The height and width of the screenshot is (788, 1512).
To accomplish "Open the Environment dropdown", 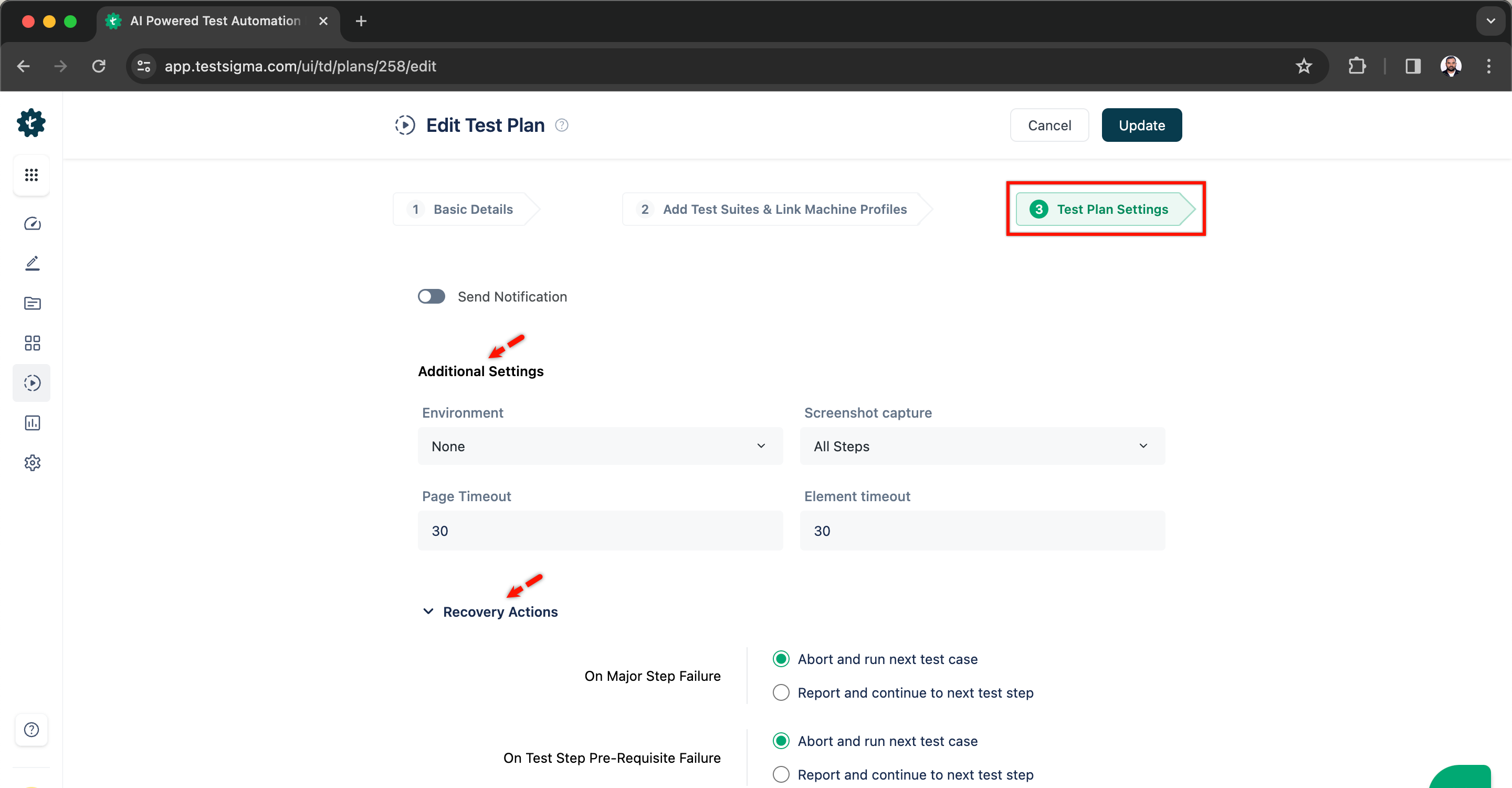I will 600,446.
